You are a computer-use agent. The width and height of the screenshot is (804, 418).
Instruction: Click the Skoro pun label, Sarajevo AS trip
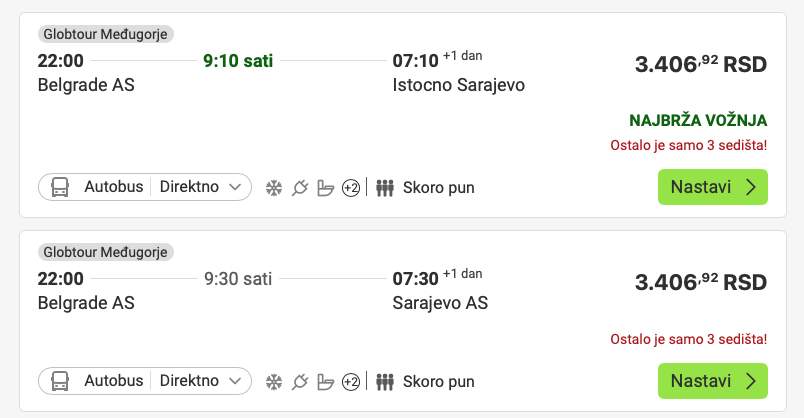pos(438,381)
